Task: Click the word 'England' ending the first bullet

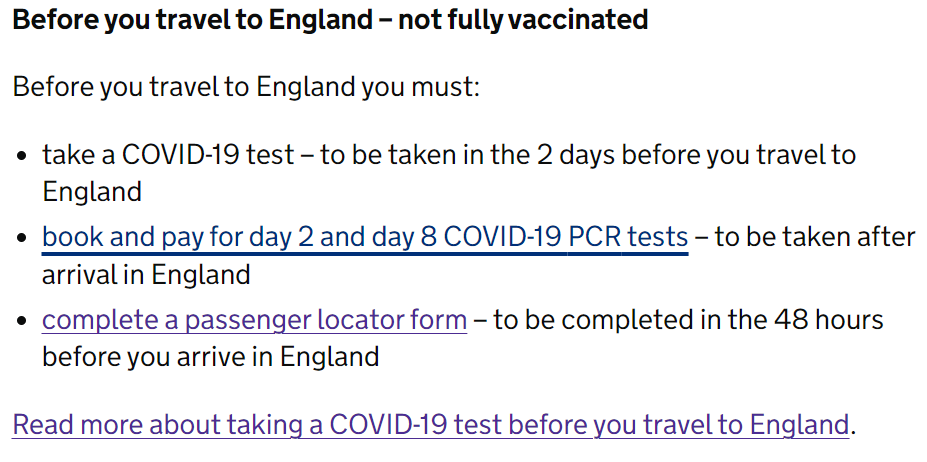Action: pyautogui.click(x=92, y=192)
